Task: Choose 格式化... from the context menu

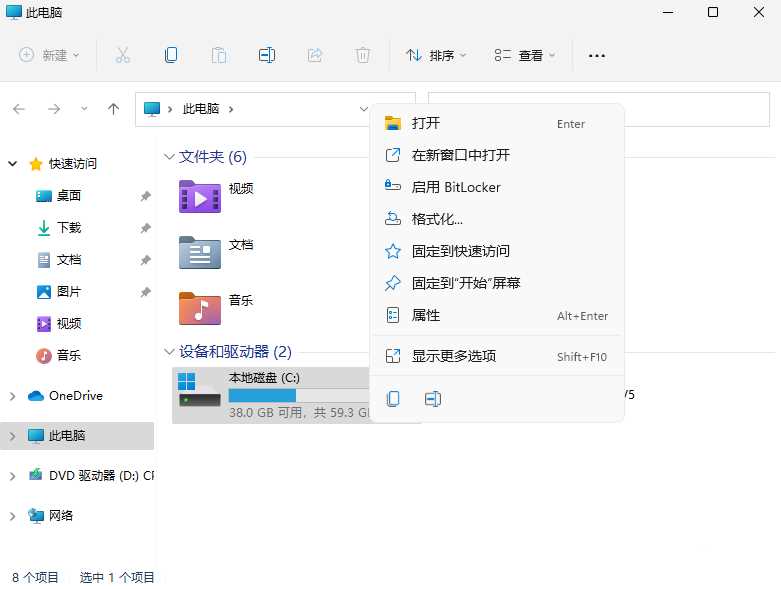Action: point(498,219)
